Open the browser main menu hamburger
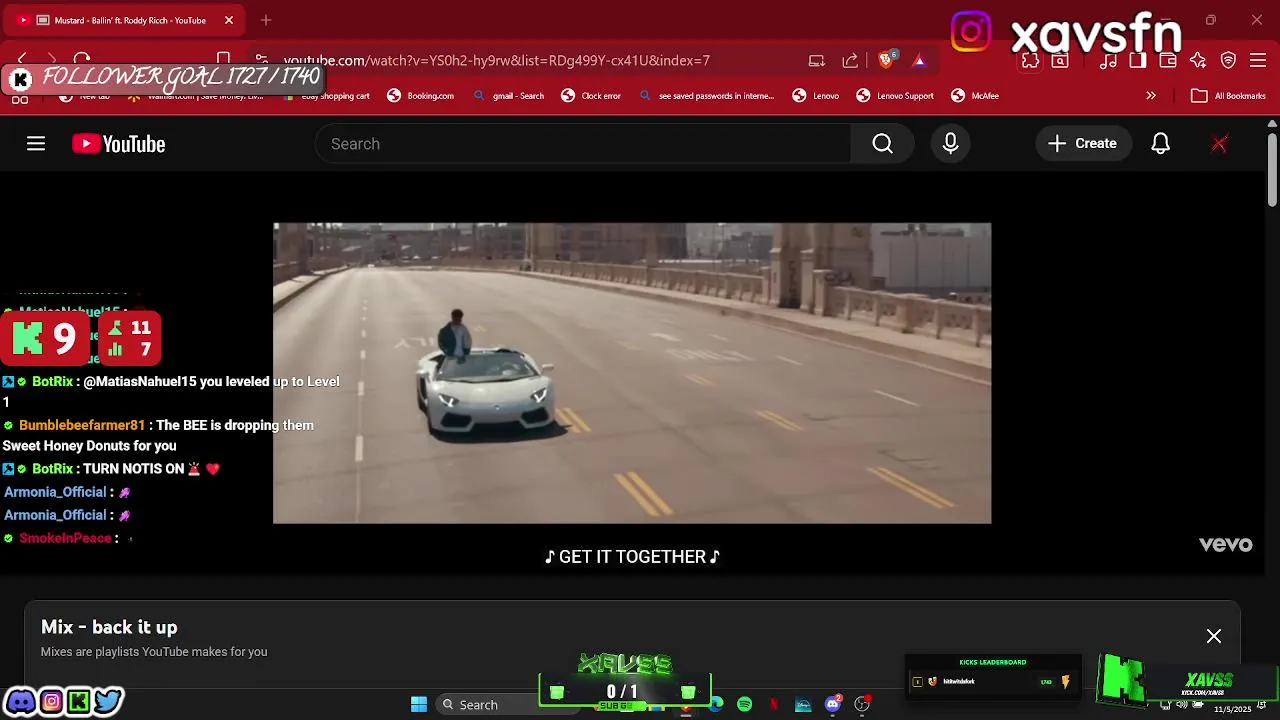 (1258, 61)
